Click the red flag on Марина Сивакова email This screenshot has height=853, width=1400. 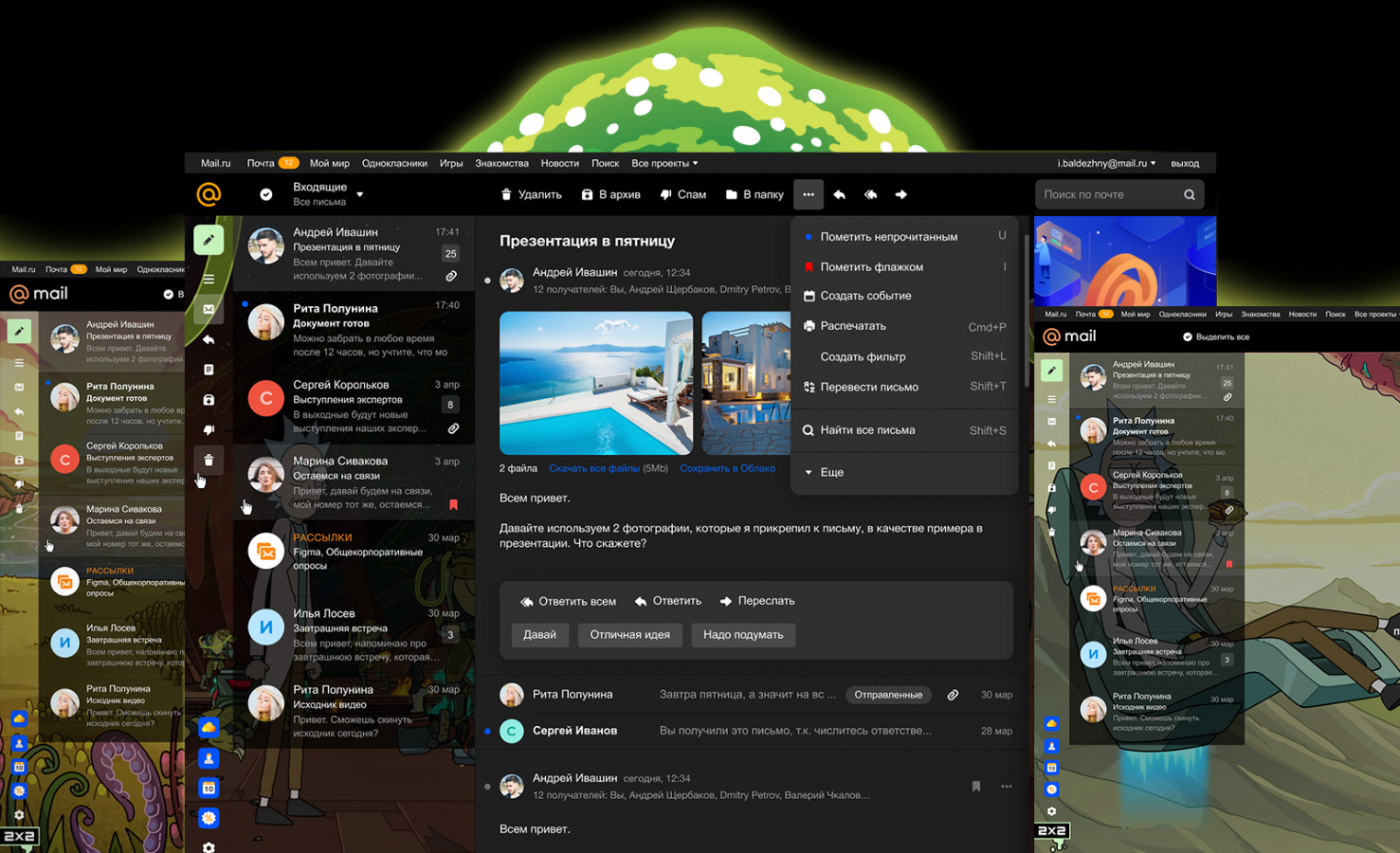pyautogui.click(x=453, y=504)
